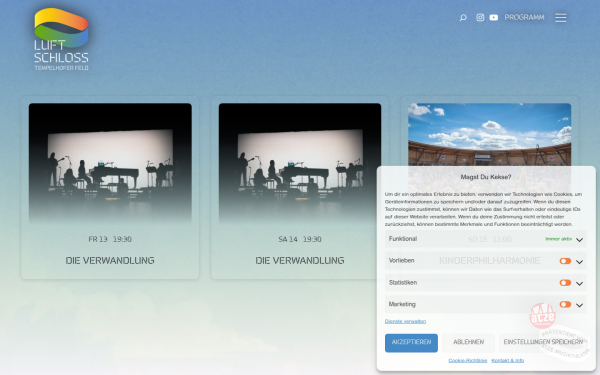
Task: Open the PROGRAMM menu item
Action: tap(524, 18)
